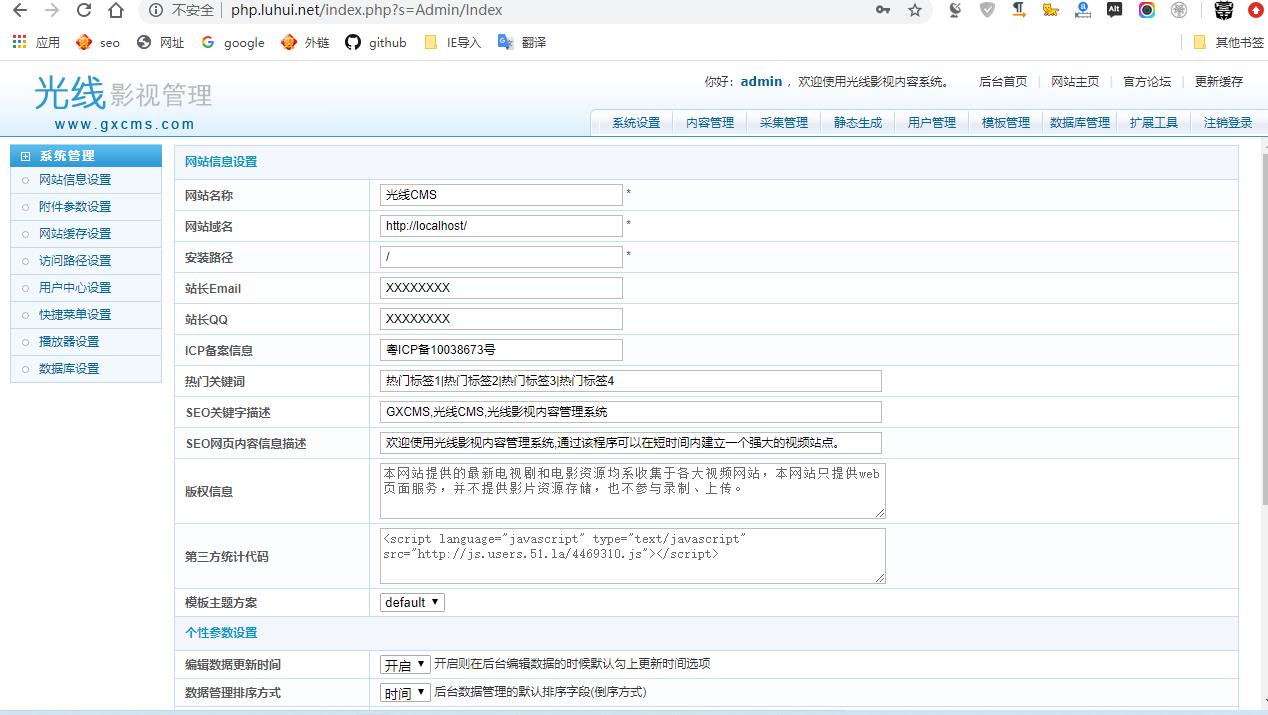Viewport: 1268px width, 715px height.
Task: Click the SEO网页内容信息描述 input field
Action: [631, 443]
